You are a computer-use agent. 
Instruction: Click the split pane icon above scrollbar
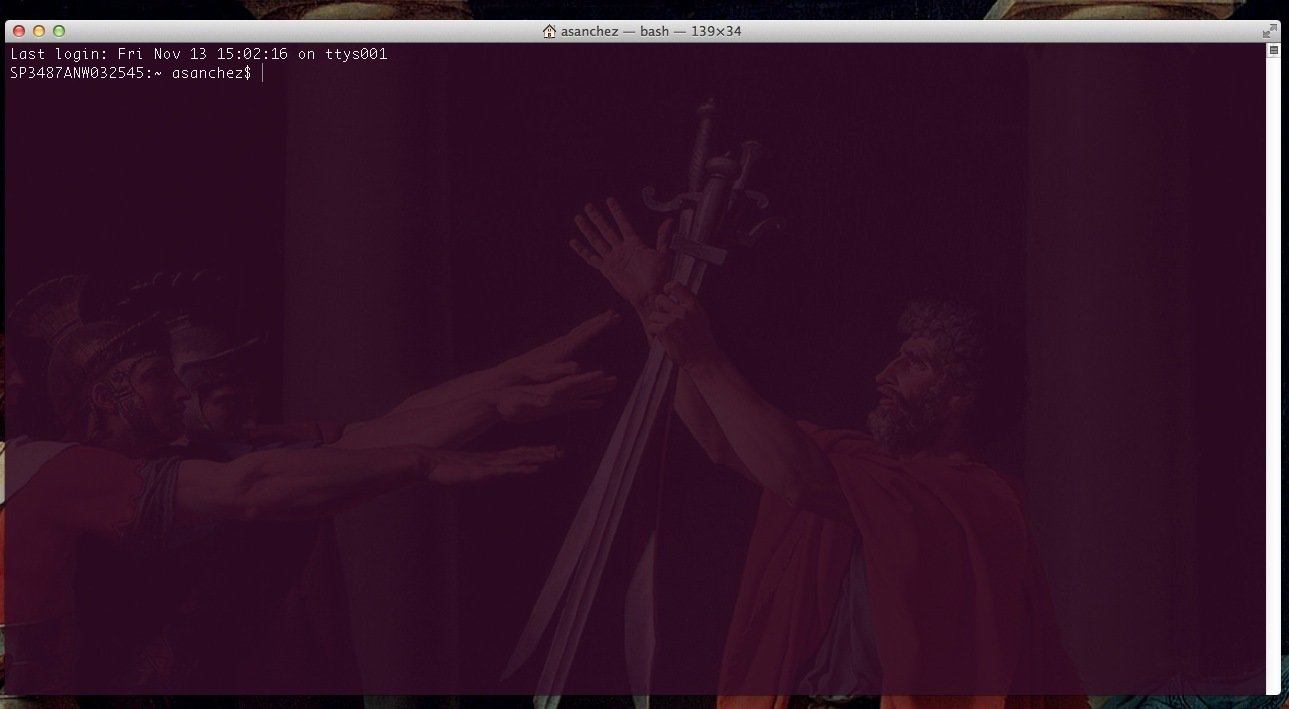pos(1273,50)
